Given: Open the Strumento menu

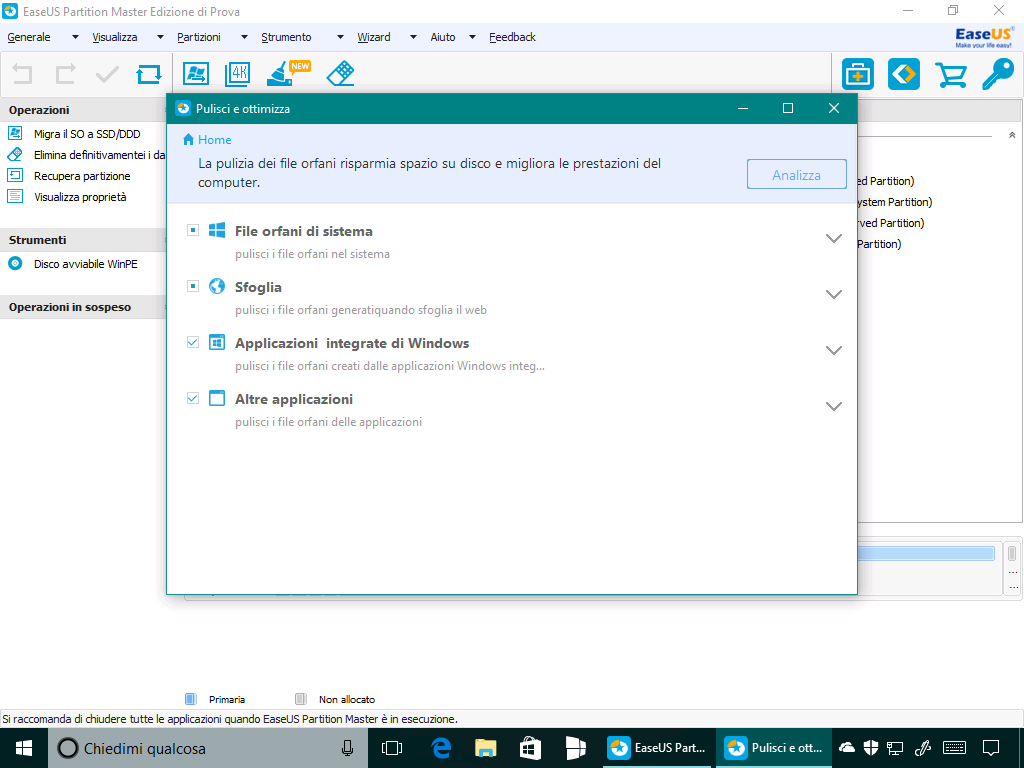Looking at the screenshot, I should 287,37.
